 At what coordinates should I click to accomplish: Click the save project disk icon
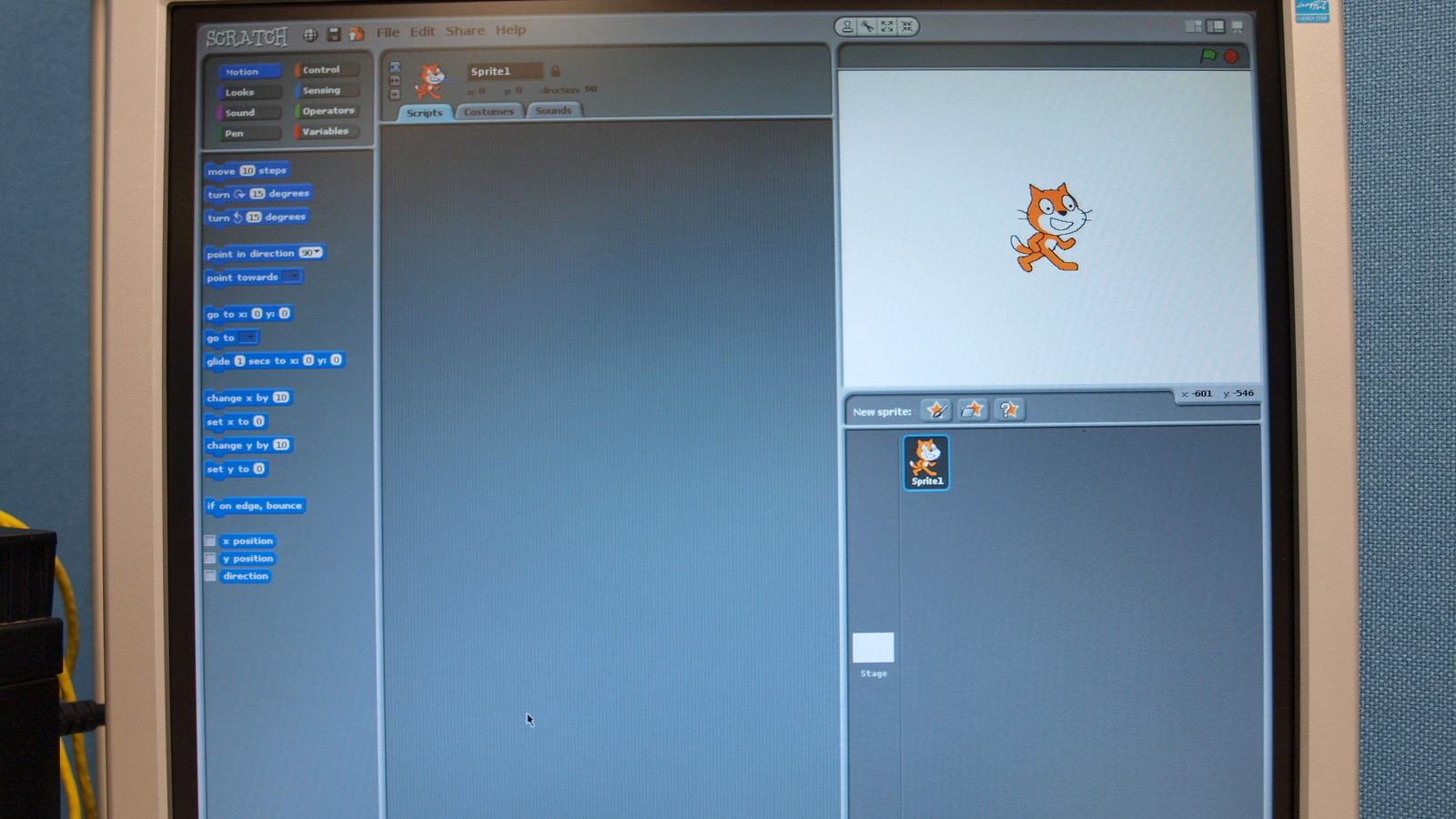point(334,35)
